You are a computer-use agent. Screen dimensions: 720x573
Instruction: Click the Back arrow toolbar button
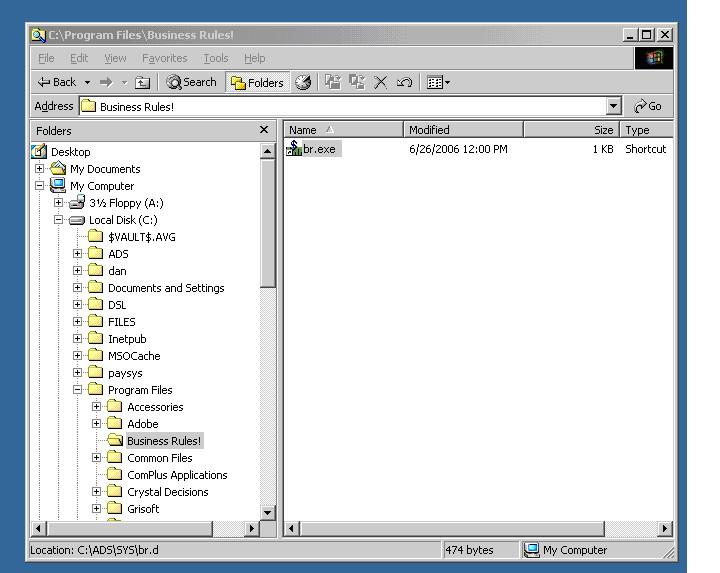56,82
